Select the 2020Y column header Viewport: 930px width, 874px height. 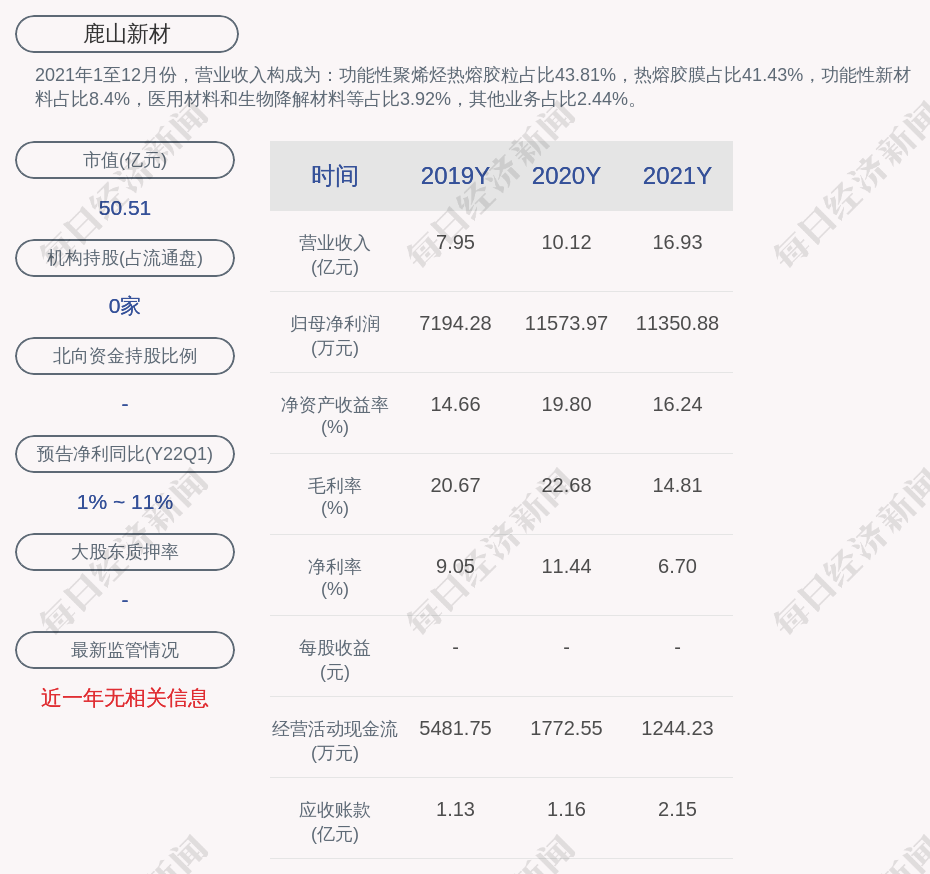pyautogui.click(x=566, y=176)
